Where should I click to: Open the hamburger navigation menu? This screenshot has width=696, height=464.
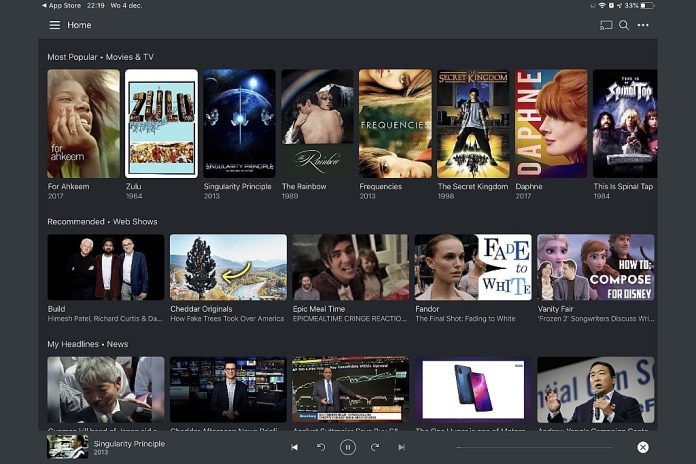[x=55, y=25]
